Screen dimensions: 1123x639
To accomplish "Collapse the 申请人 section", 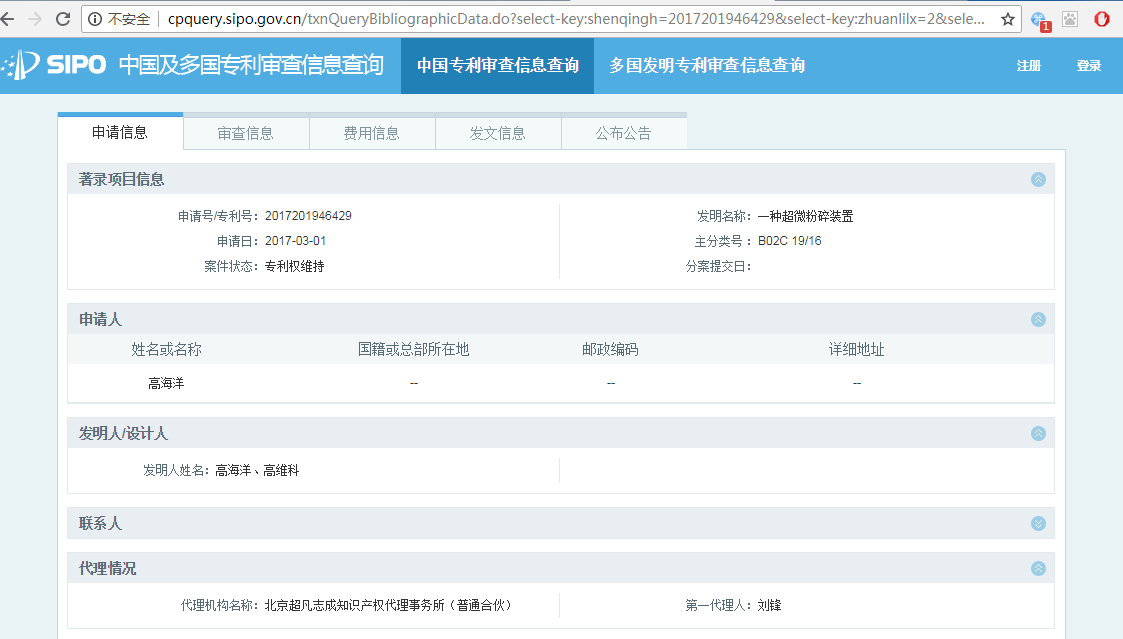I will tap(1038, 320).
